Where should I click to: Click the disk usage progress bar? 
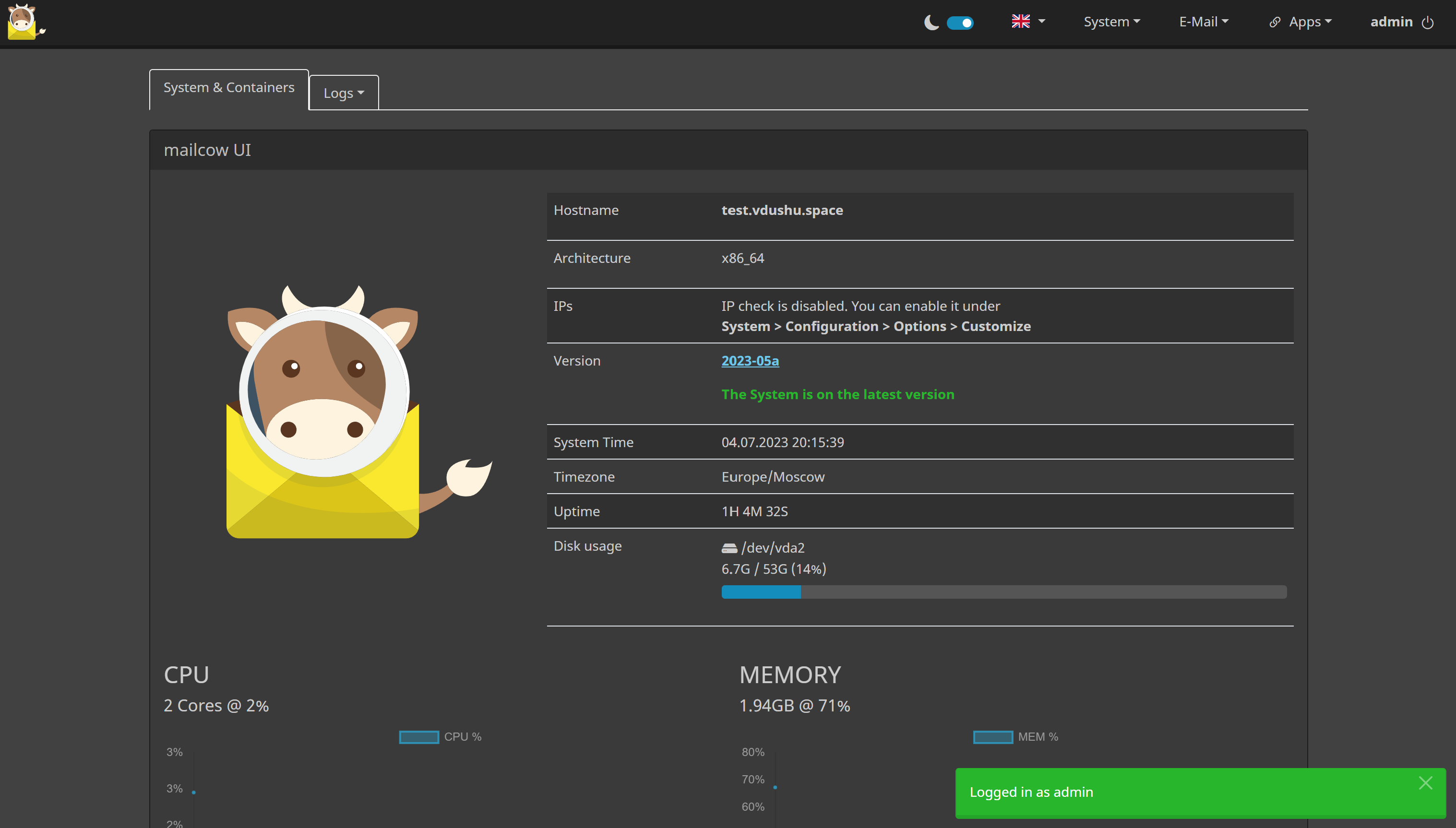[1004, 592]
